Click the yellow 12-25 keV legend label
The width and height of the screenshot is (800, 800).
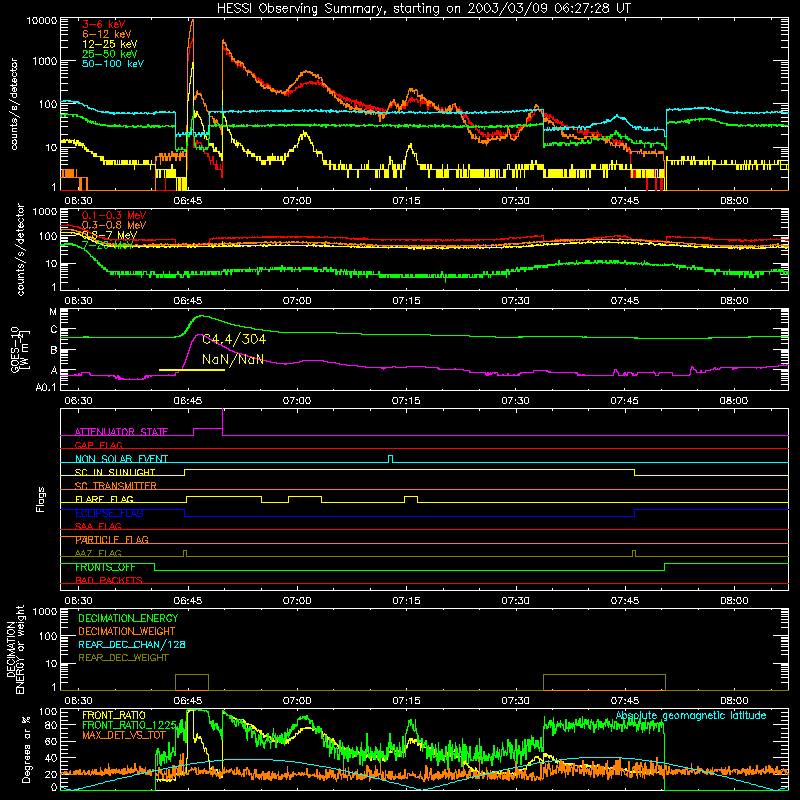pyautogui.click(x=110, y=44)
